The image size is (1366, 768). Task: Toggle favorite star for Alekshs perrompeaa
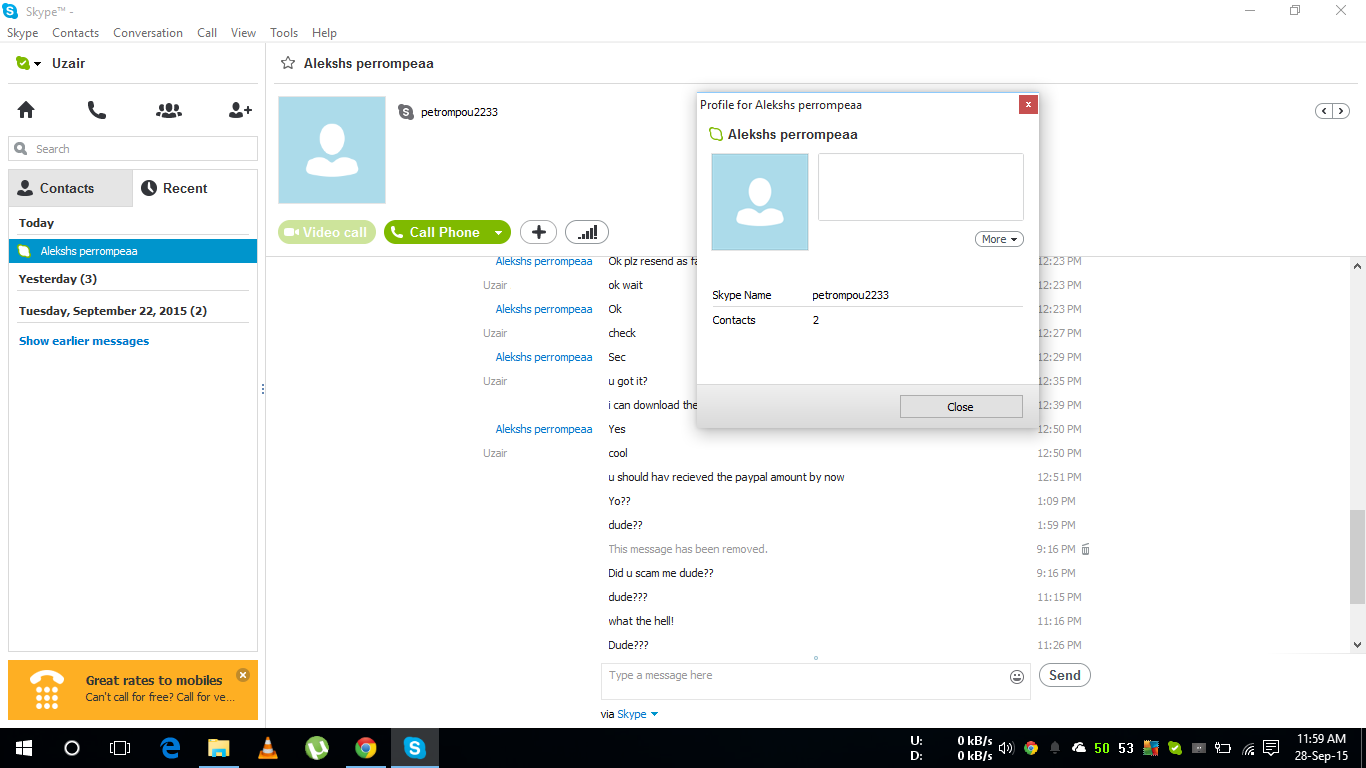(x=288, y=63)
